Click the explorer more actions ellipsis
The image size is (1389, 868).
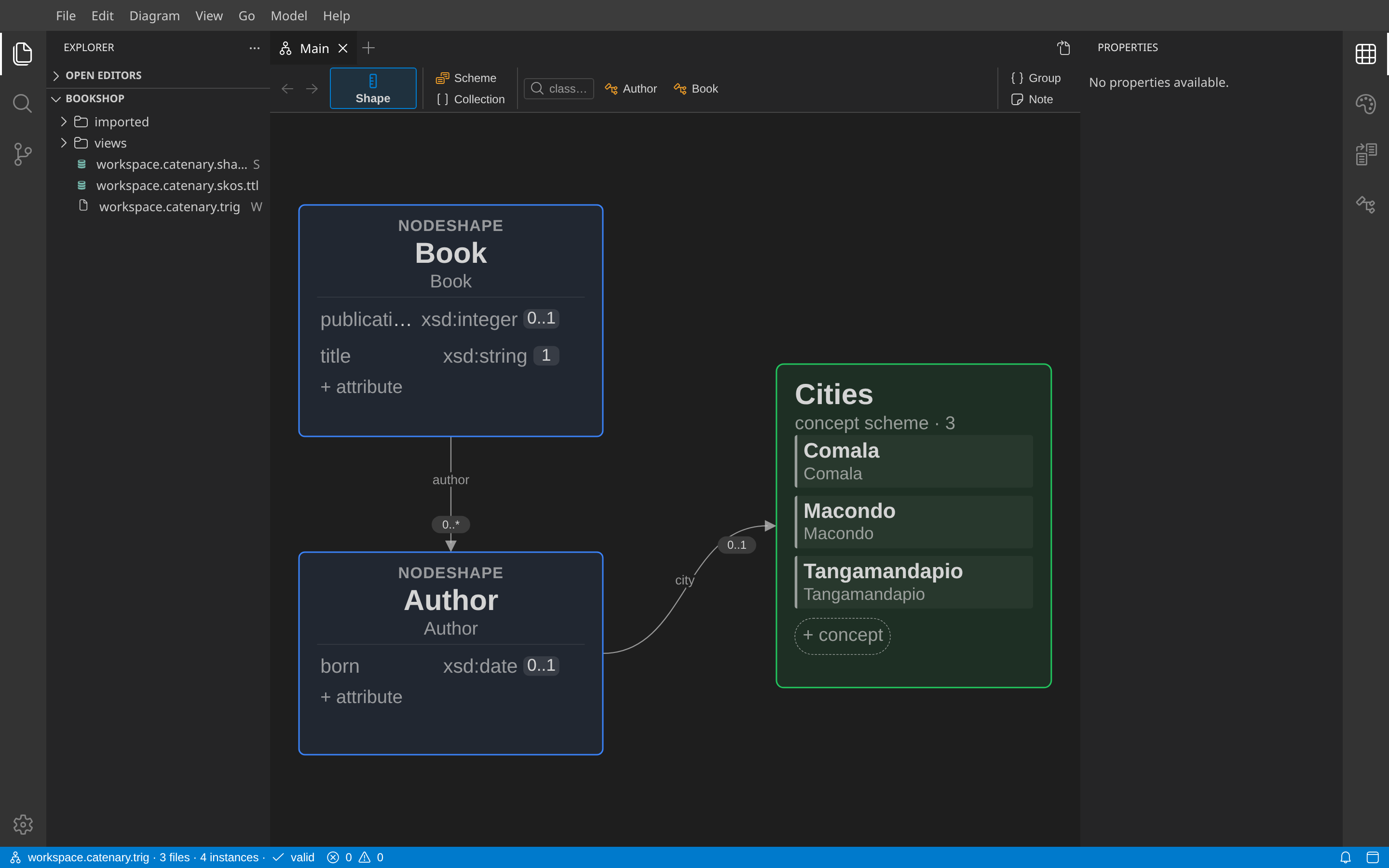[254, 48]
